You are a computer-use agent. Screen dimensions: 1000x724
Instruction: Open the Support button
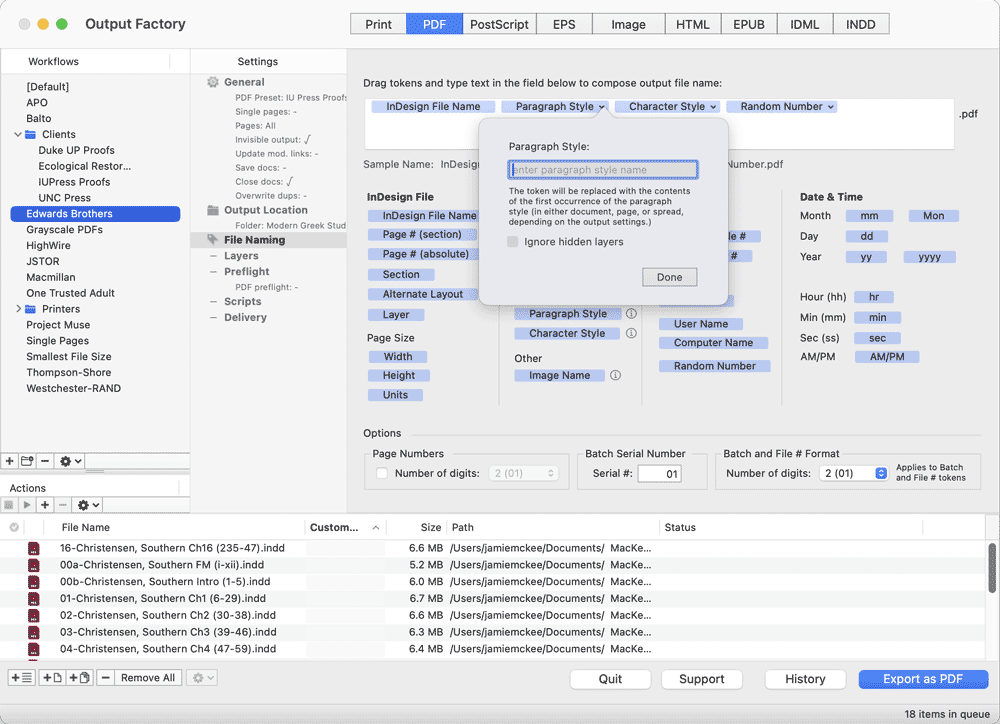[702, 679]
